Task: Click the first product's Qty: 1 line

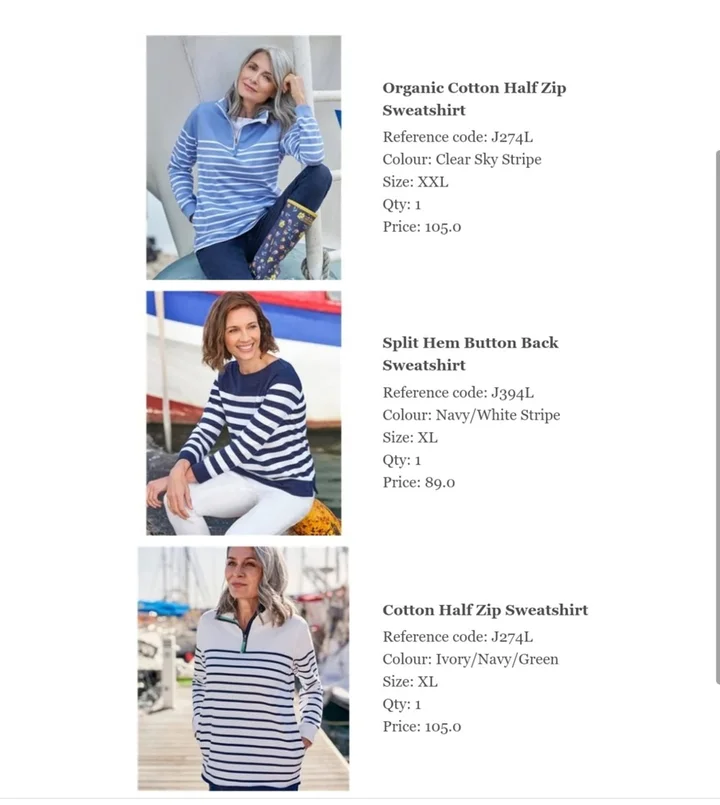Action: [x=402, y=204]
